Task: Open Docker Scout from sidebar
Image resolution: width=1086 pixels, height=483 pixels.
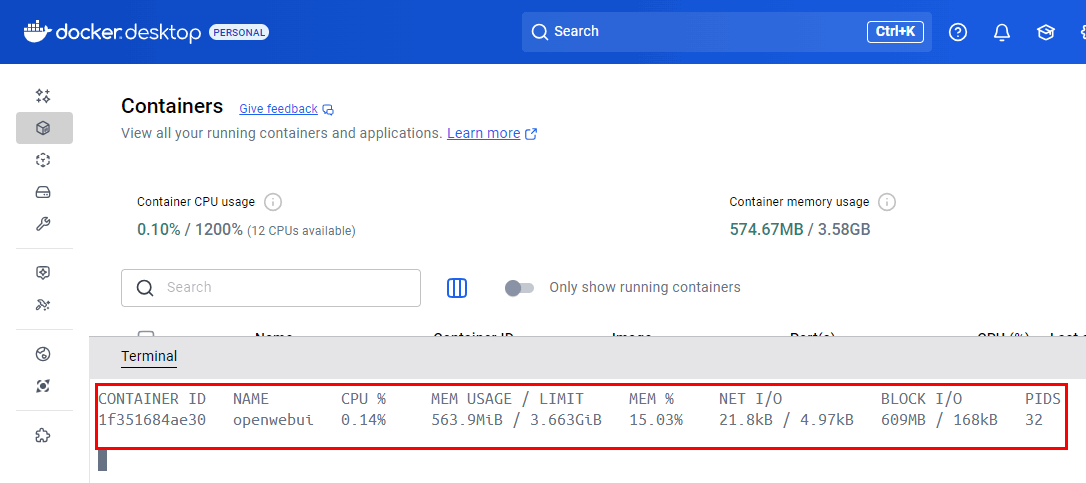Action: pos(43,273)
